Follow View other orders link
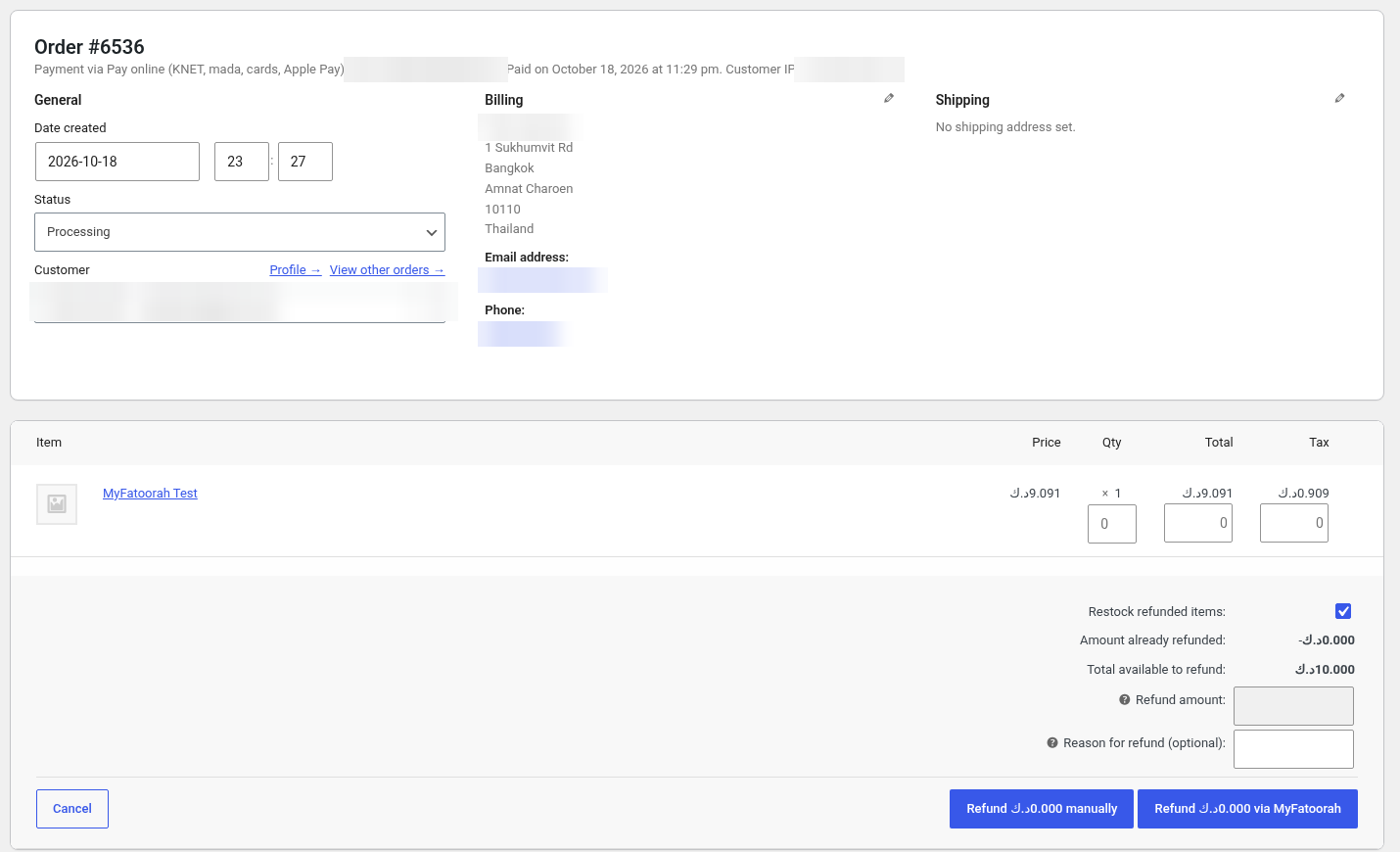This screenshot has width=1400, height=852. pyautogui.click(x=387, y=270)
